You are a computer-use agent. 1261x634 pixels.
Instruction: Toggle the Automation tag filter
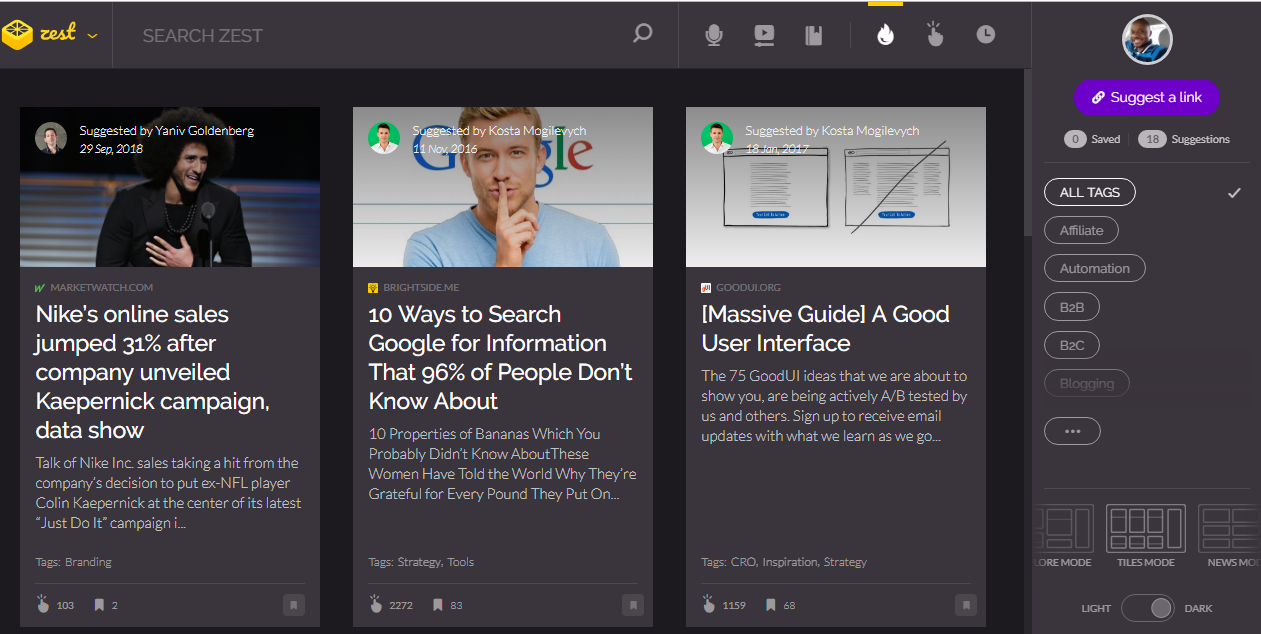(1095, 268)
